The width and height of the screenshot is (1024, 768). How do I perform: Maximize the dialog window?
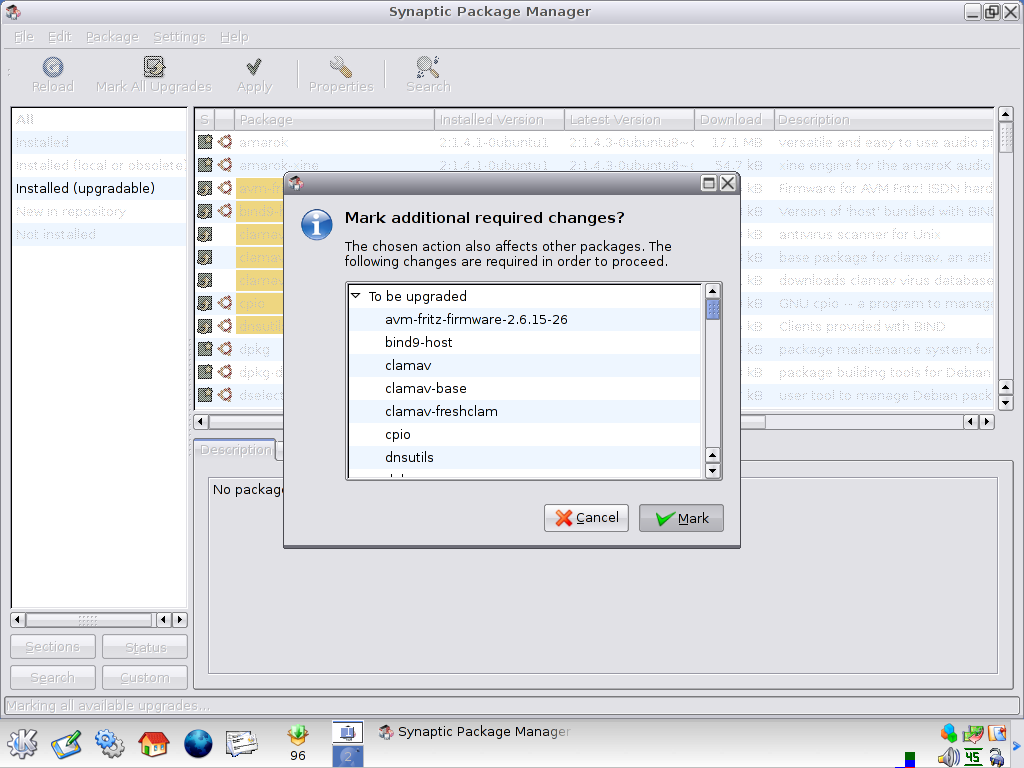(x=709, y=184)
